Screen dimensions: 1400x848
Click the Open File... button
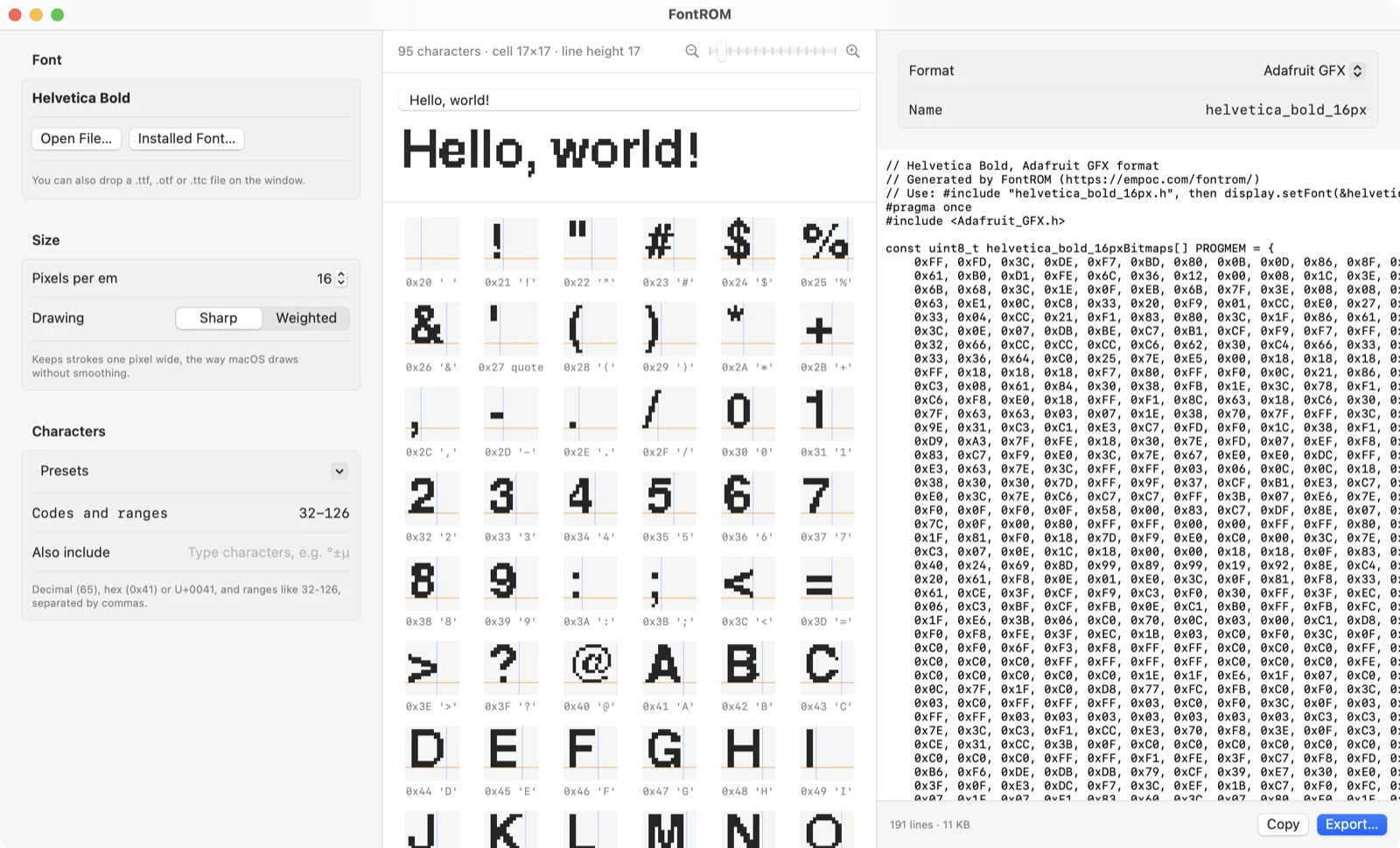76,138
